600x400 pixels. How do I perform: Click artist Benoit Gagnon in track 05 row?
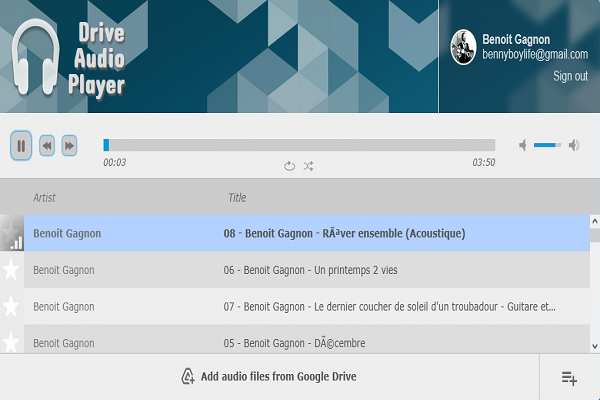point(64,343)
